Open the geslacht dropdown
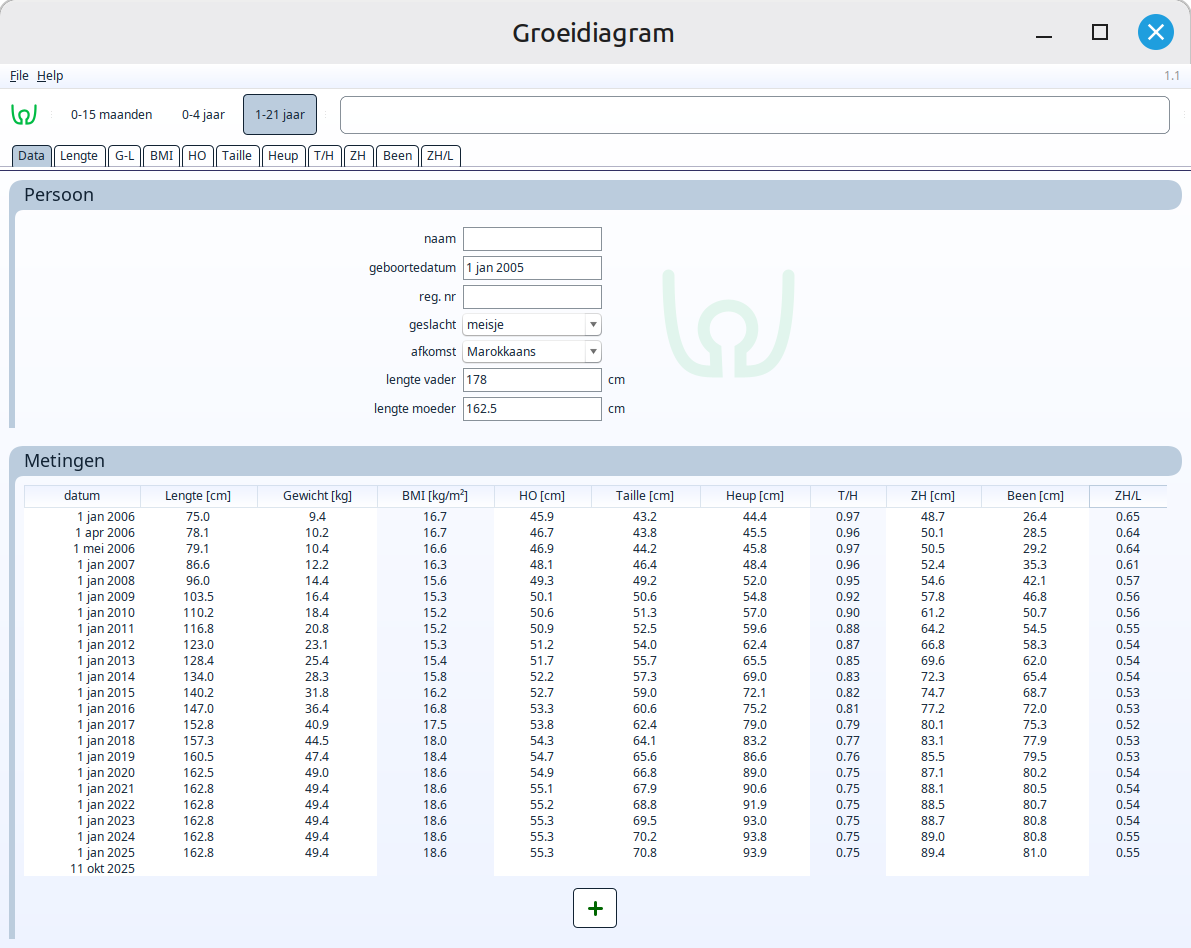The height and width of the screenshot is (948, 1191). pos(532,324)
